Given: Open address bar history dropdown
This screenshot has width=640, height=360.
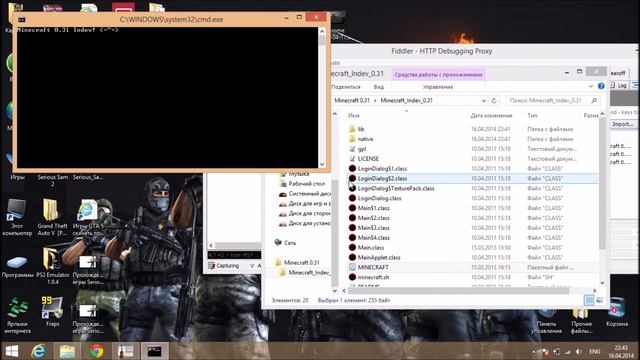Looking at the screenshot, I should 484,100.
